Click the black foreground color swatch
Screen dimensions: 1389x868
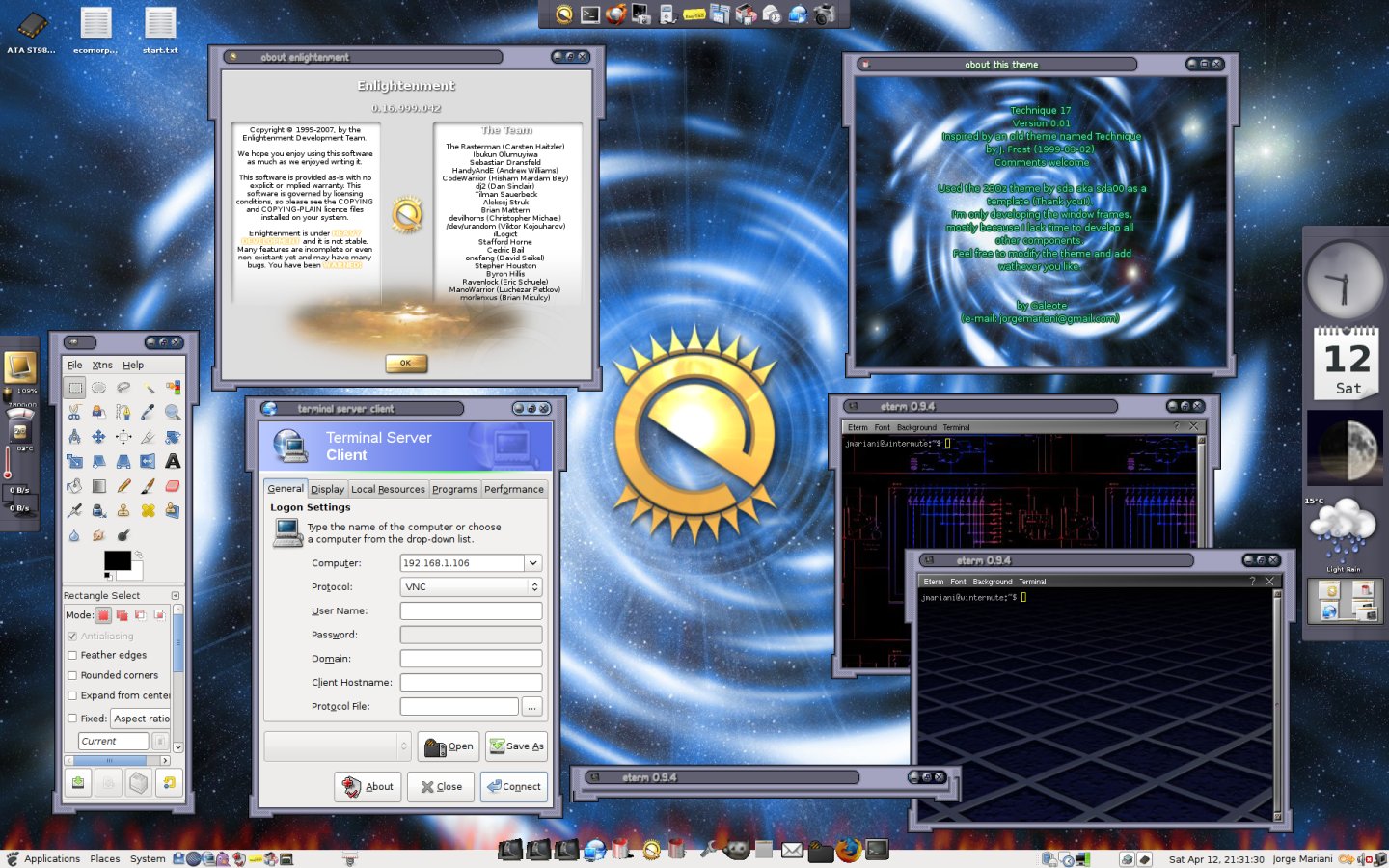click(117, 560)
